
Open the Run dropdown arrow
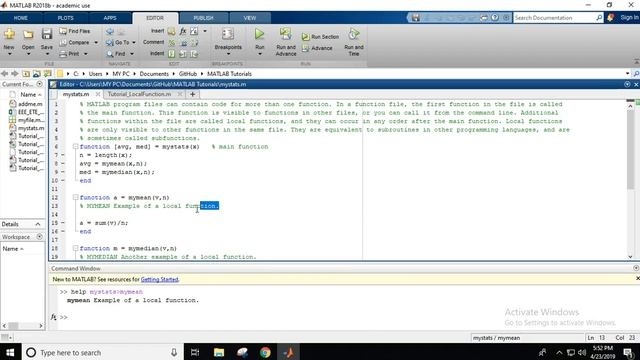coord(260,54)
